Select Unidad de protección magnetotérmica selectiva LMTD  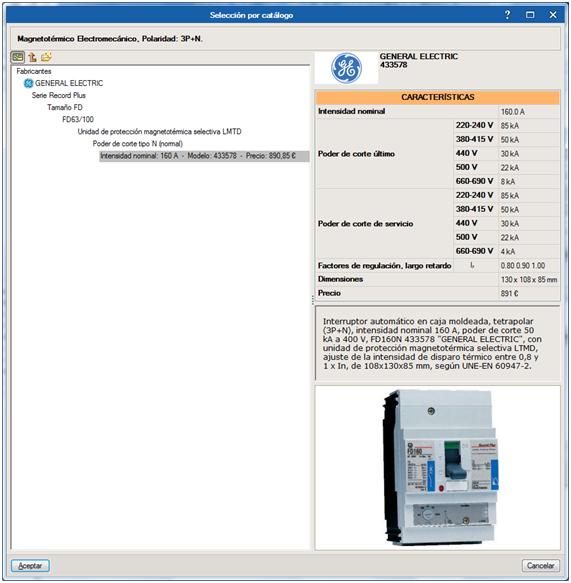(159, 132)
